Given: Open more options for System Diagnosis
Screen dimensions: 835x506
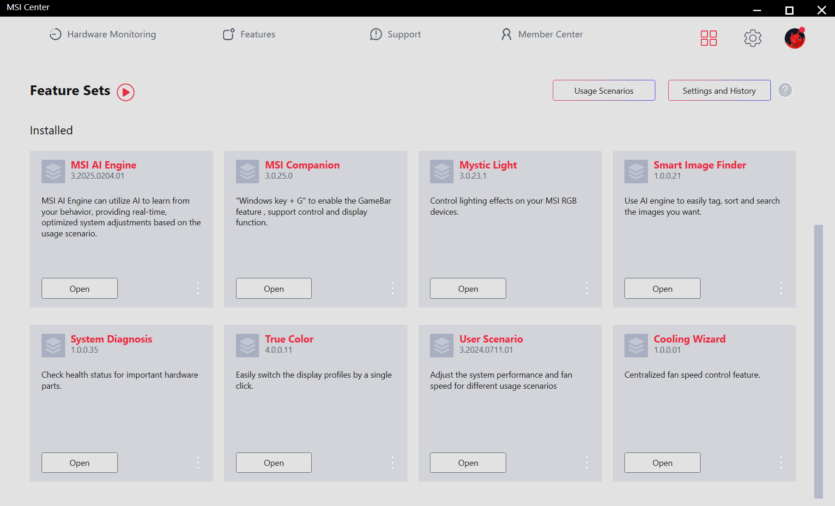Looking at the screenshot, I should pyautogui.click(x=198, y=462).
